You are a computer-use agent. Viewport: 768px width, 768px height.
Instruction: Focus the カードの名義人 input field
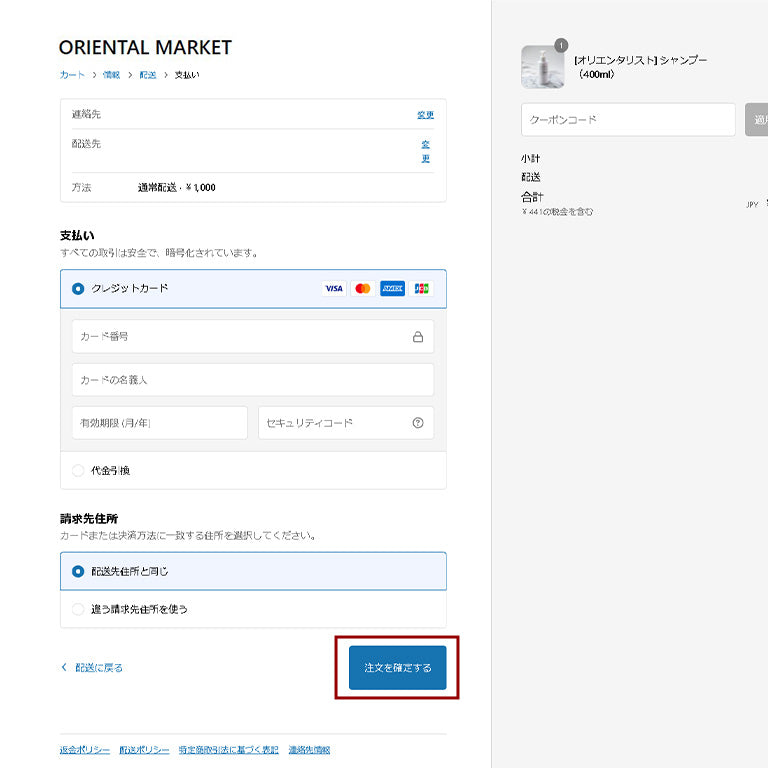pyautogui.click(x=253, y=380)
